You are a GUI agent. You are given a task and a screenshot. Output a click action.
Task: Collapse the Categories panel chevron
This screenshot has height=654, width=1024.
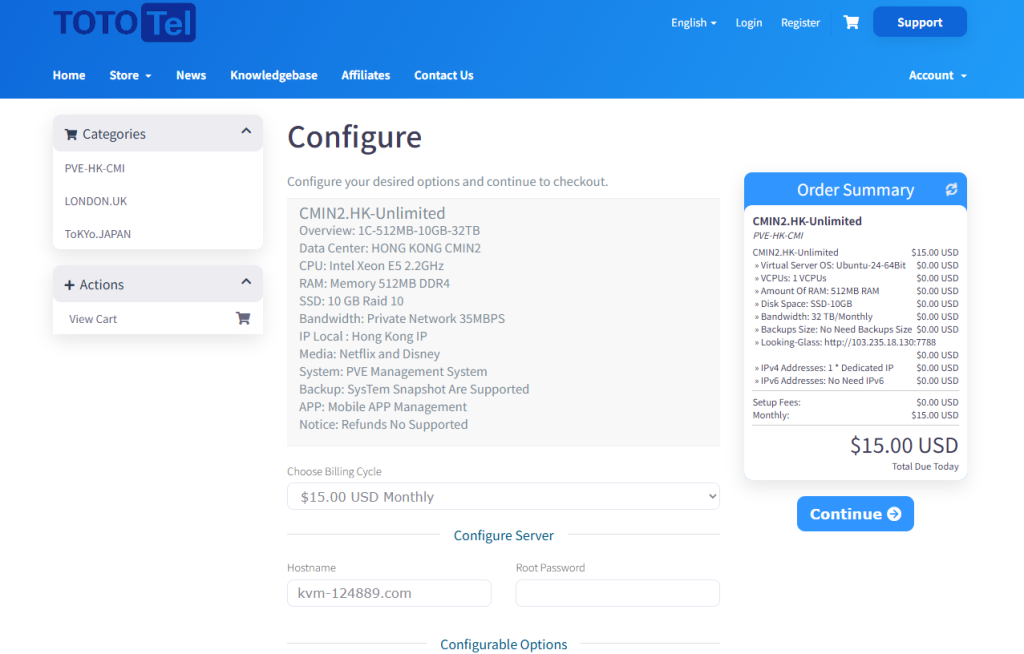coord(246,132)
